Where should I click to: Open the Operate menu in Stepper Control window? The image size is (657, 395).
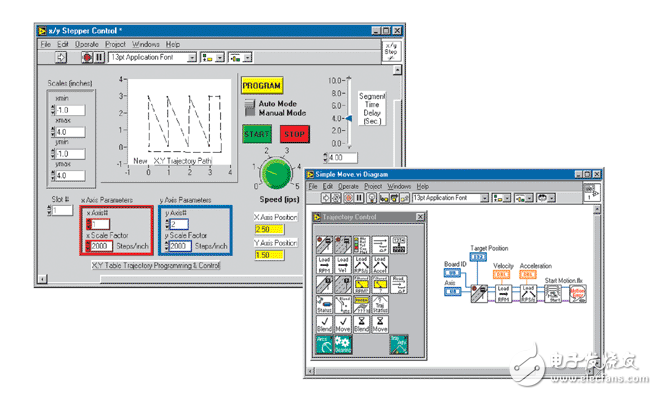point(87,44)
